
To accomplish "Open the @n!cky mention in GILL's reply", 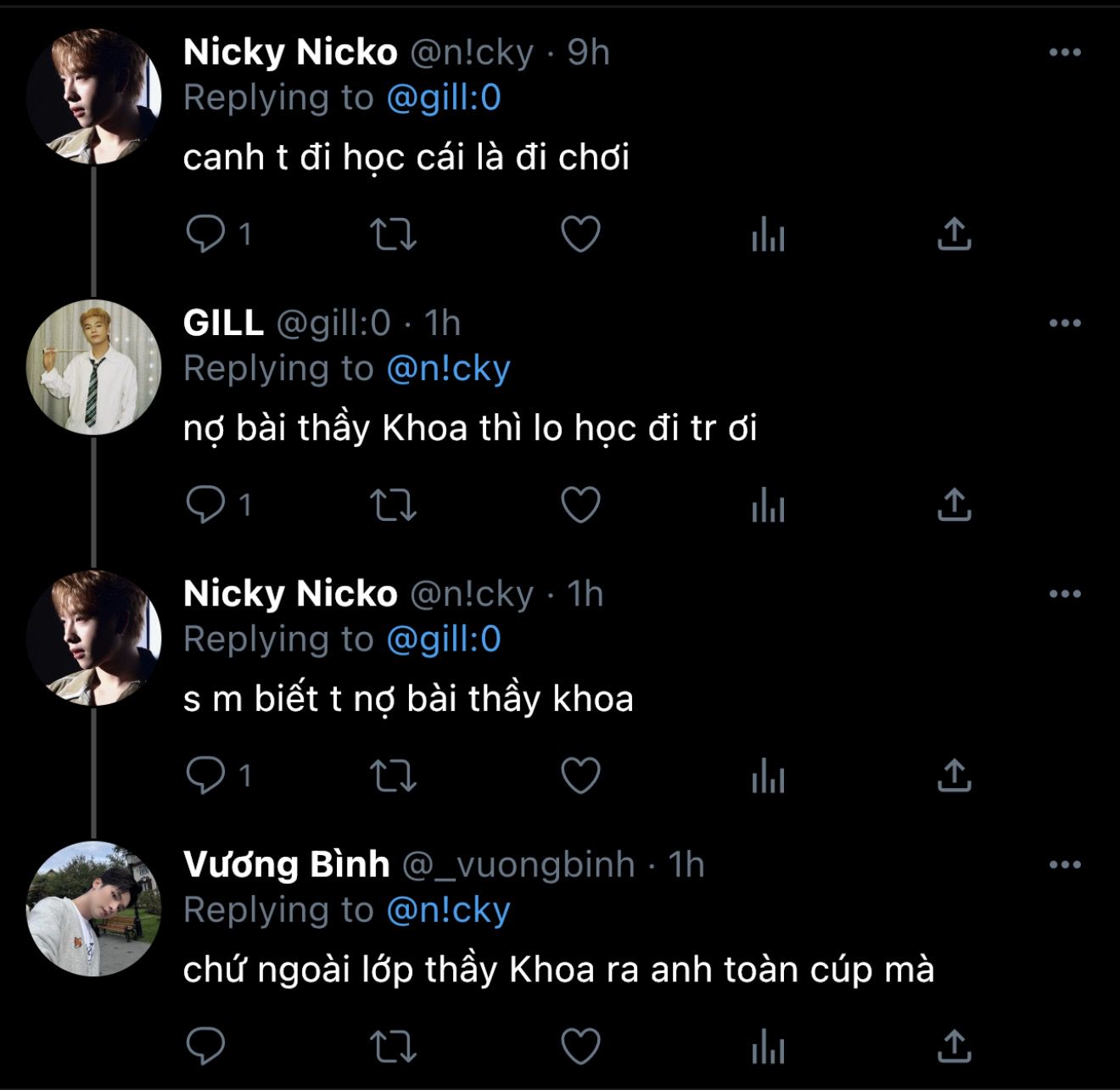I will tap(448, 369).
